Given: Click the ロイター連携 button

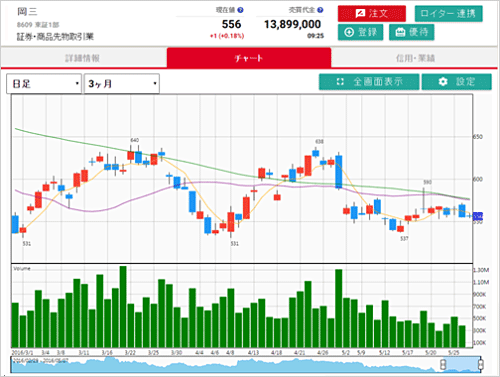Looking at the screenshot, I should click(449, 14).
